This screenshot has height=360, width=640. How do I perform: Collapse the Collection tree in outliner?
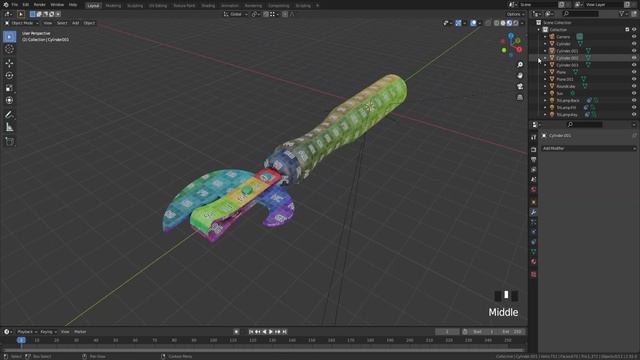[539, 30]
